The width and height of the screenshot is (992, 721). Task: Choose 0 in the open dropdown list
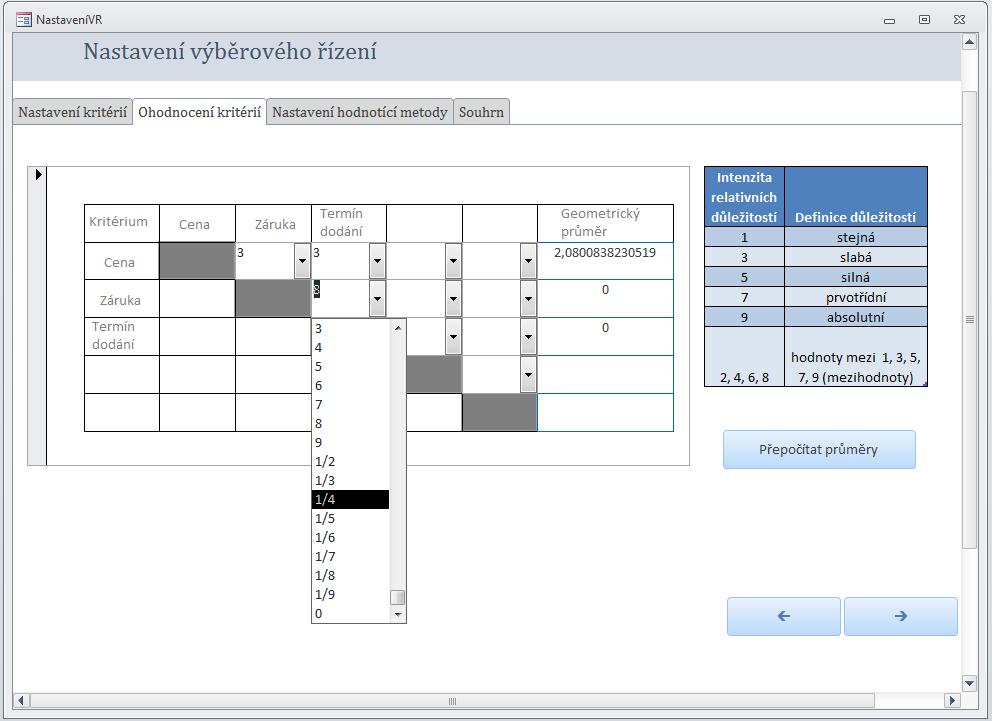click(351, 613)
